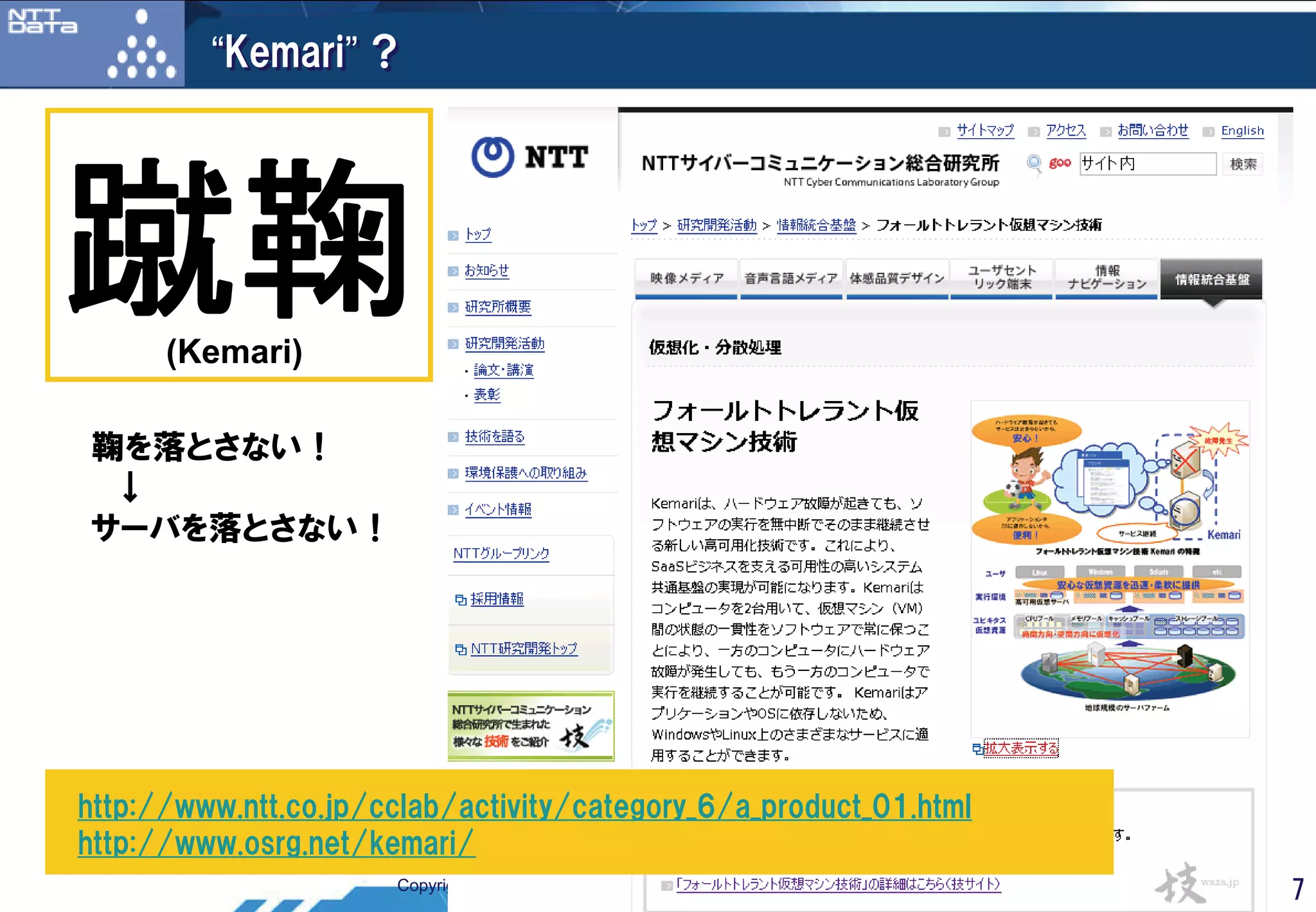Open the 論文・講演 sub-link
This screenshot has height=912, width=1316.
click(503, 370)
